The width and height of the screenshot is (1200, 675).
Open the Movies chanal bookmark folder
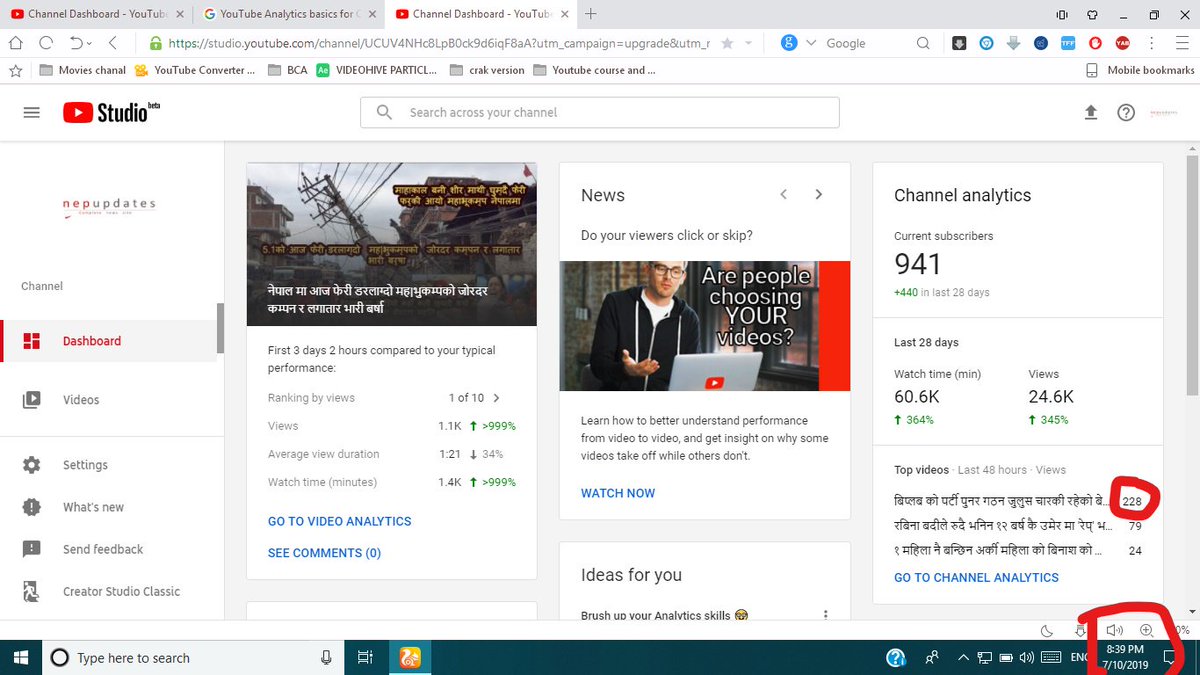pyautogui.click(x=82, y=70)
